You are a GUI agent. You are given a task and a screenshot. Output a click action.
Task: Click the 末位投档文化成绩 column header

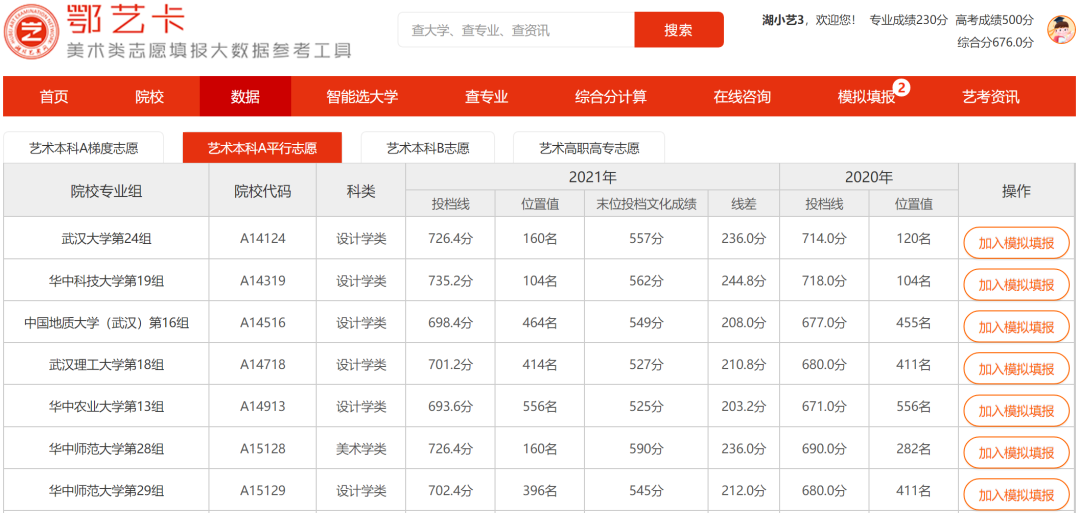pos(646,204)
